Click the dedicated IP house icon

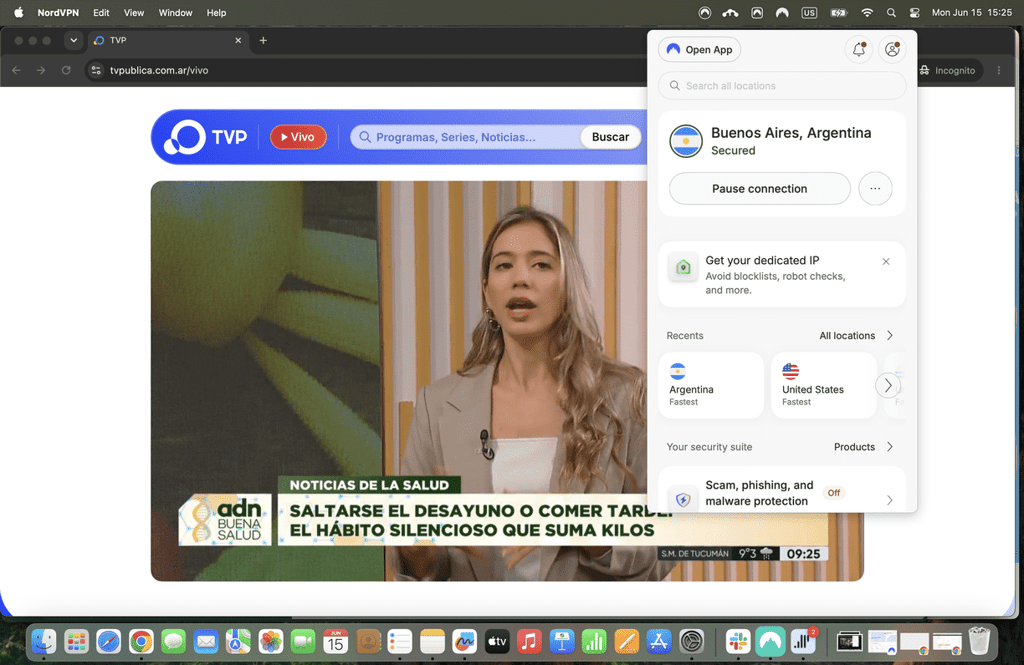[x=683, y=268]
